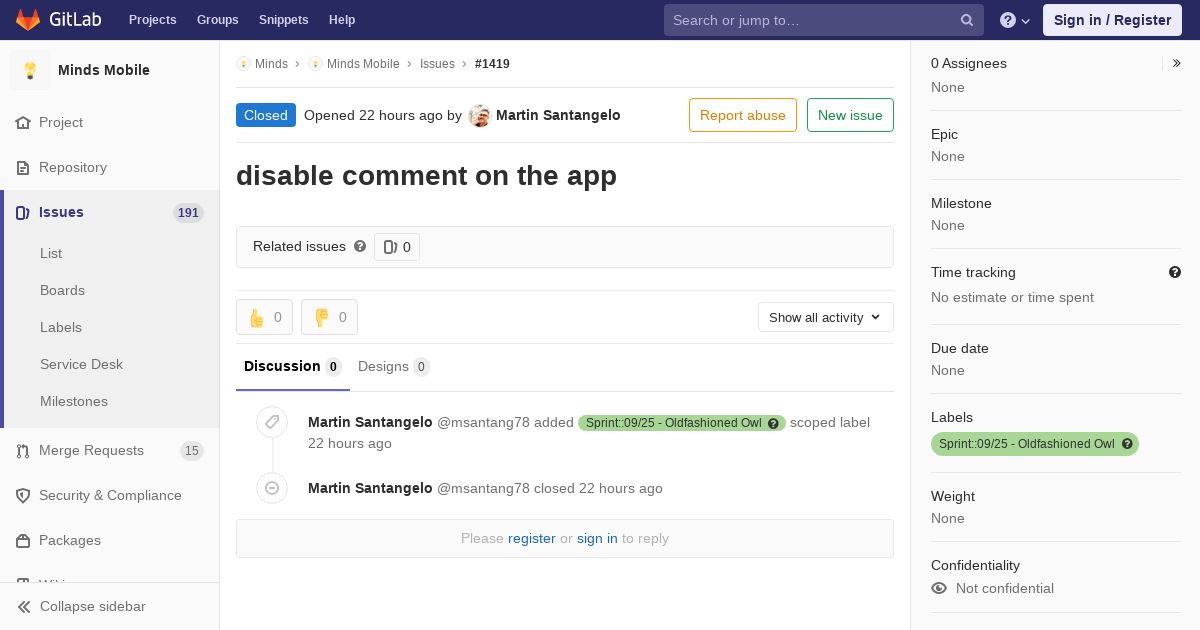
Task: Toggle thumbs down reaction
Action: [x=329, y=317]
